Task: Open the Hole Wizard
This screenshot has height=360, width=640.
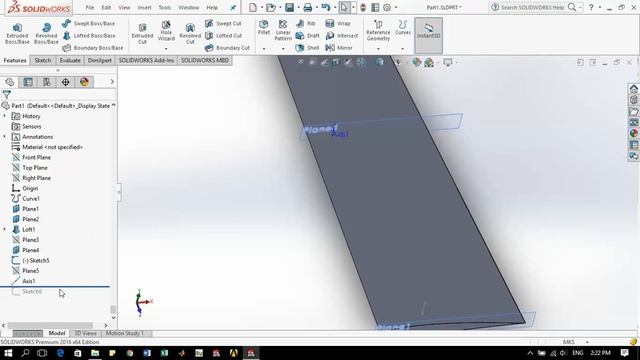Action: [166, 31]
